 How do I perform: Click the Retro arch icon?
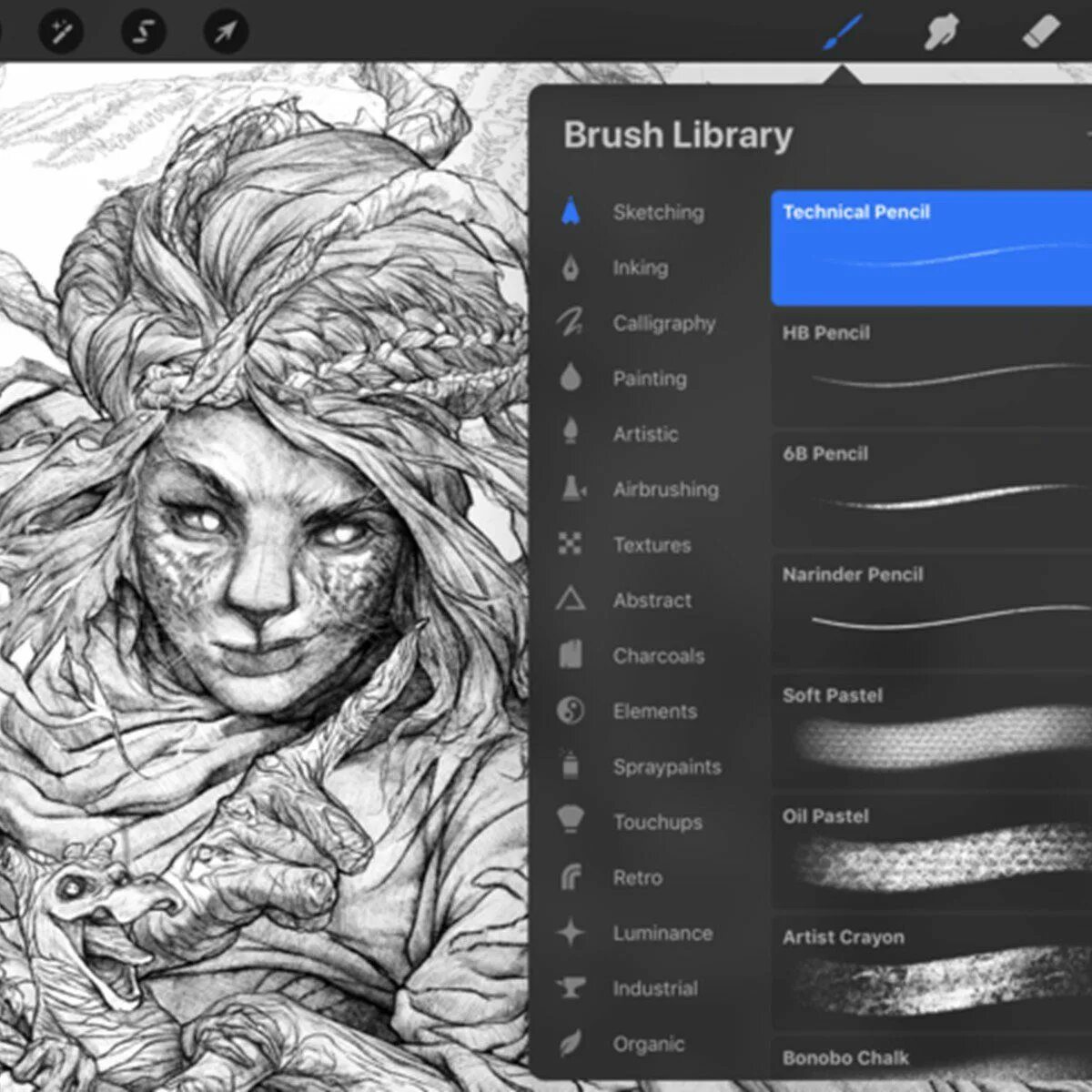[x=571, y=876]
